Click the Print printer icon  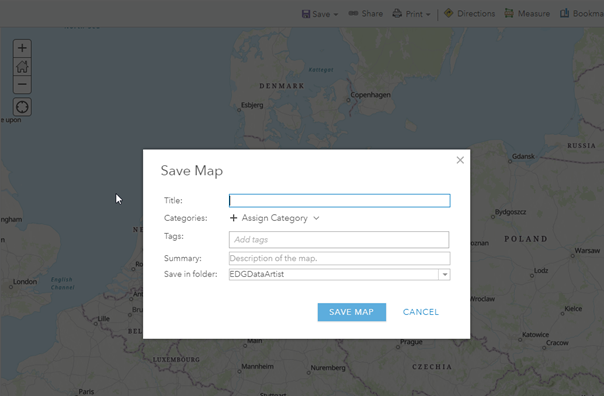[x=397, y=13]
